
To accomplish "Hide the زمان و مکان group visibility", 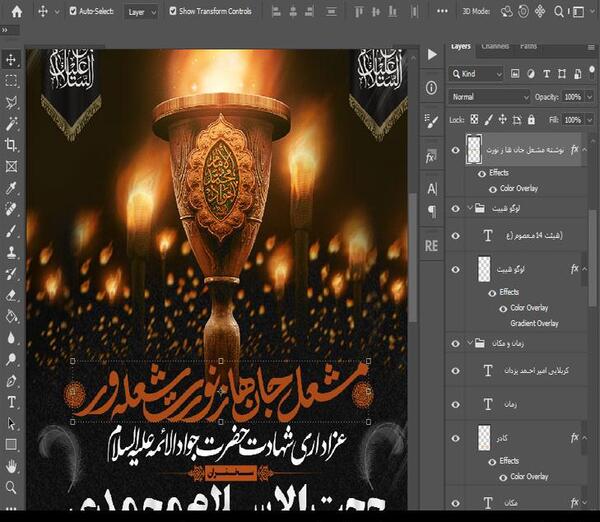I will tap(455, 344).
